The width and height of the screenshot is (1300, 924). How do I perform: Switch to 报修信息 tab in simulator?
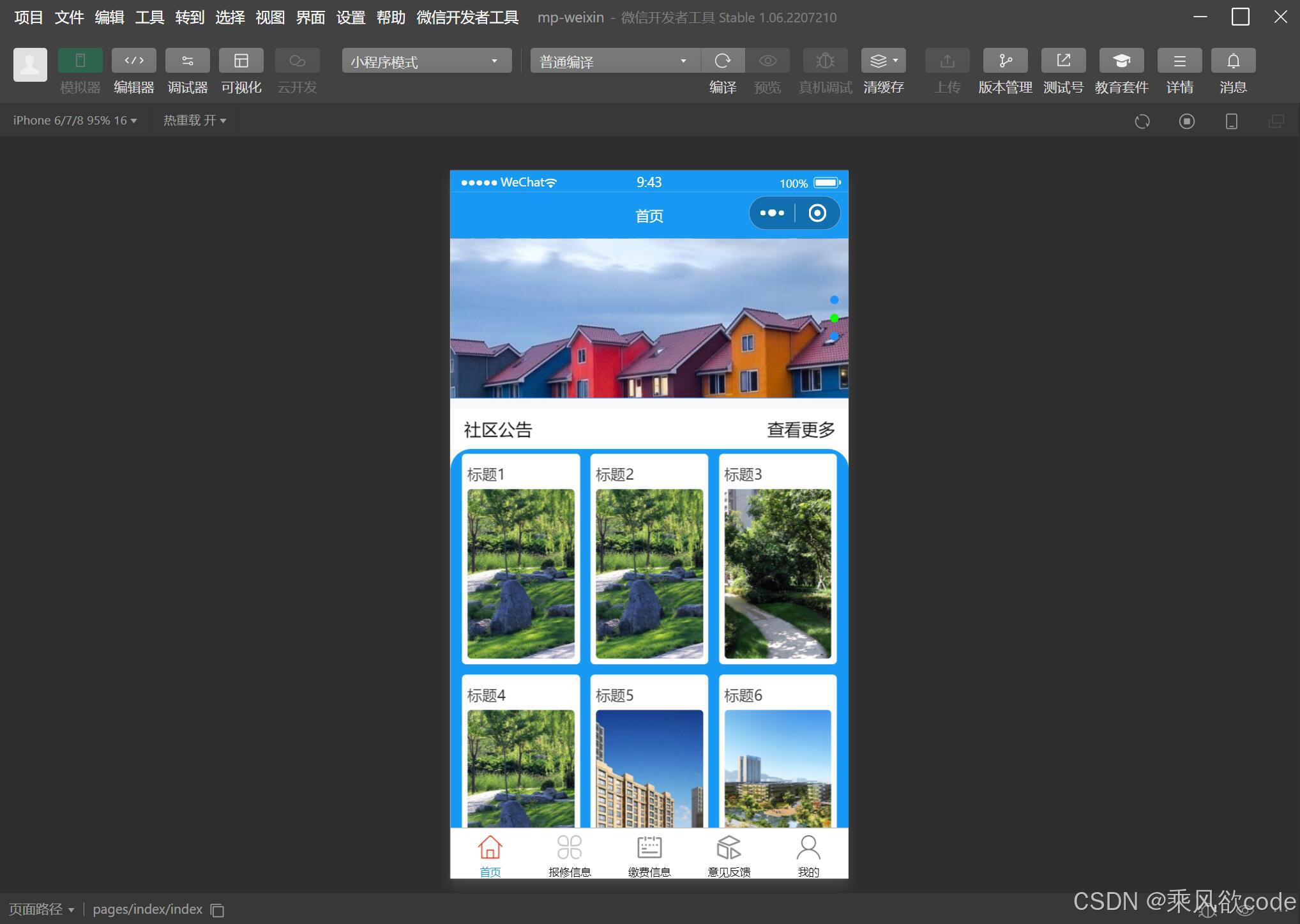pyautogui.click(x=570, y=854)
